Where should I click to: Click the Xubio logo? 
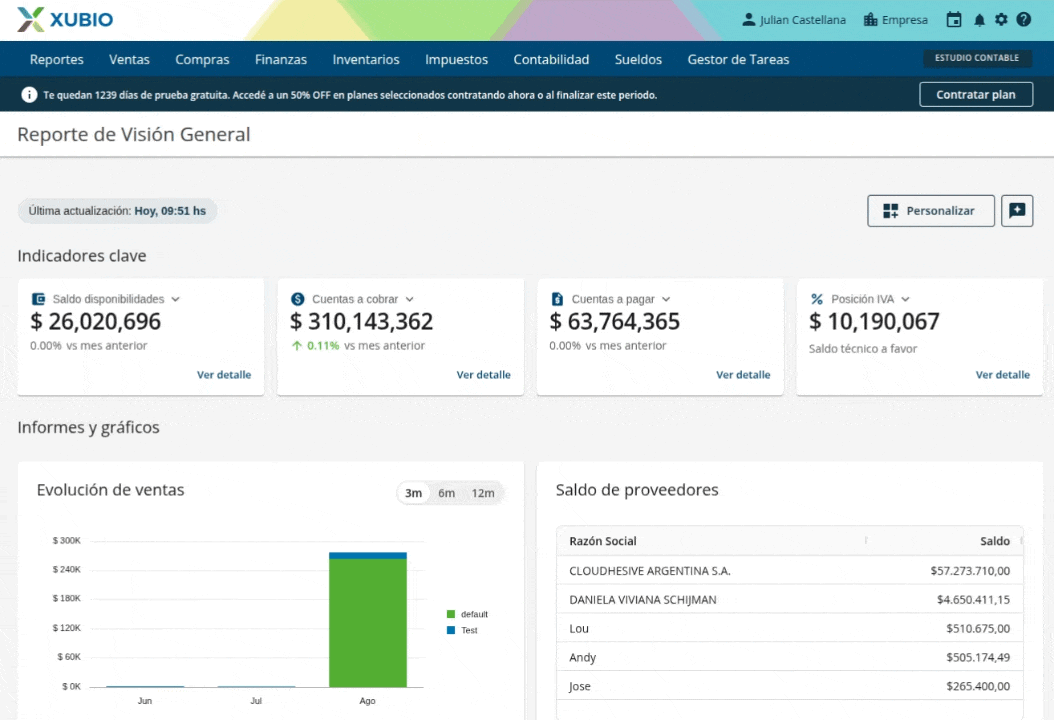coord(65,19)
